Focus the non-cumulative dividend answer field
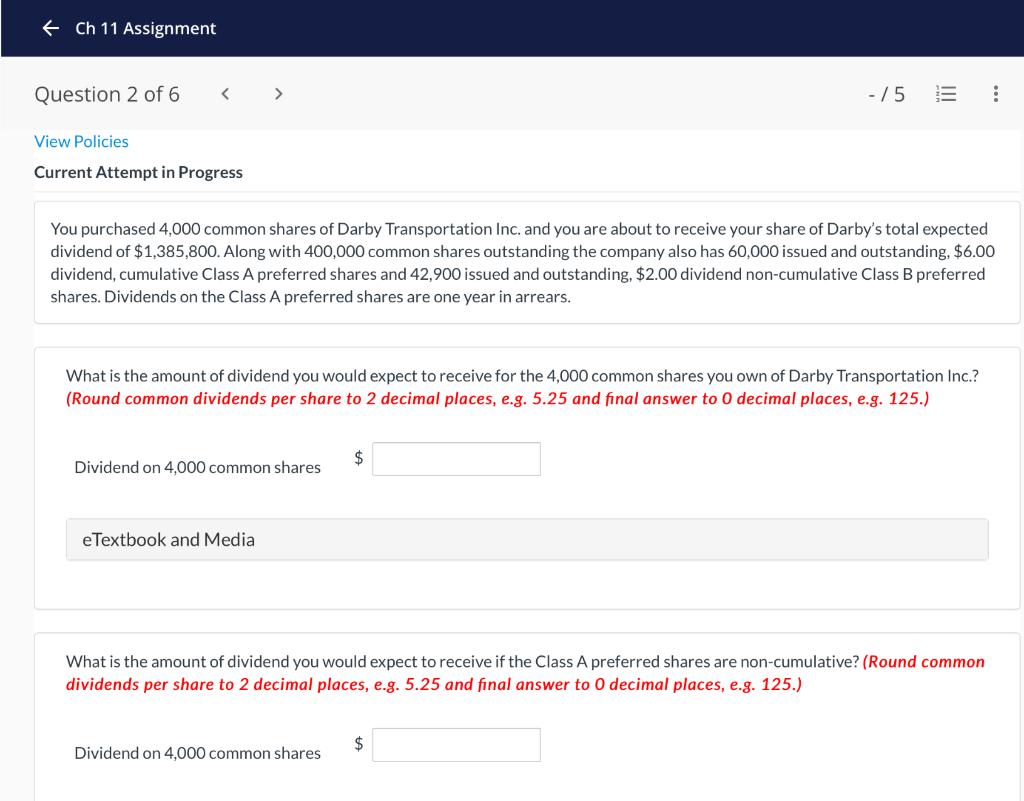 coord(455,743)
